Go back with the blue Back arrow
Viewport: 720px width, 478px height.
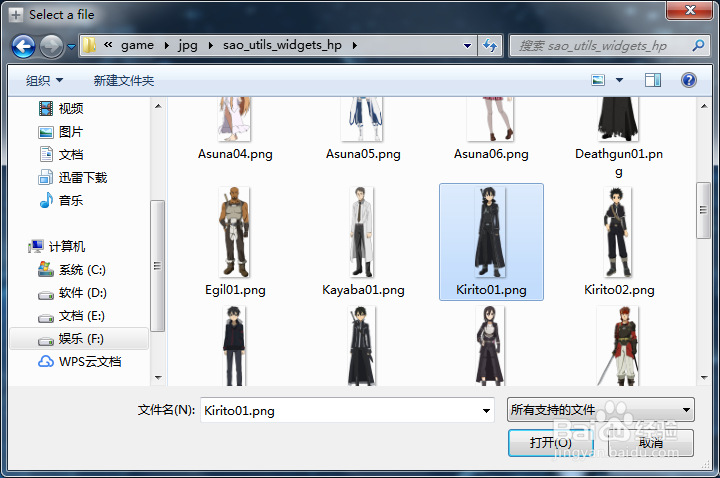coord(23,46)
